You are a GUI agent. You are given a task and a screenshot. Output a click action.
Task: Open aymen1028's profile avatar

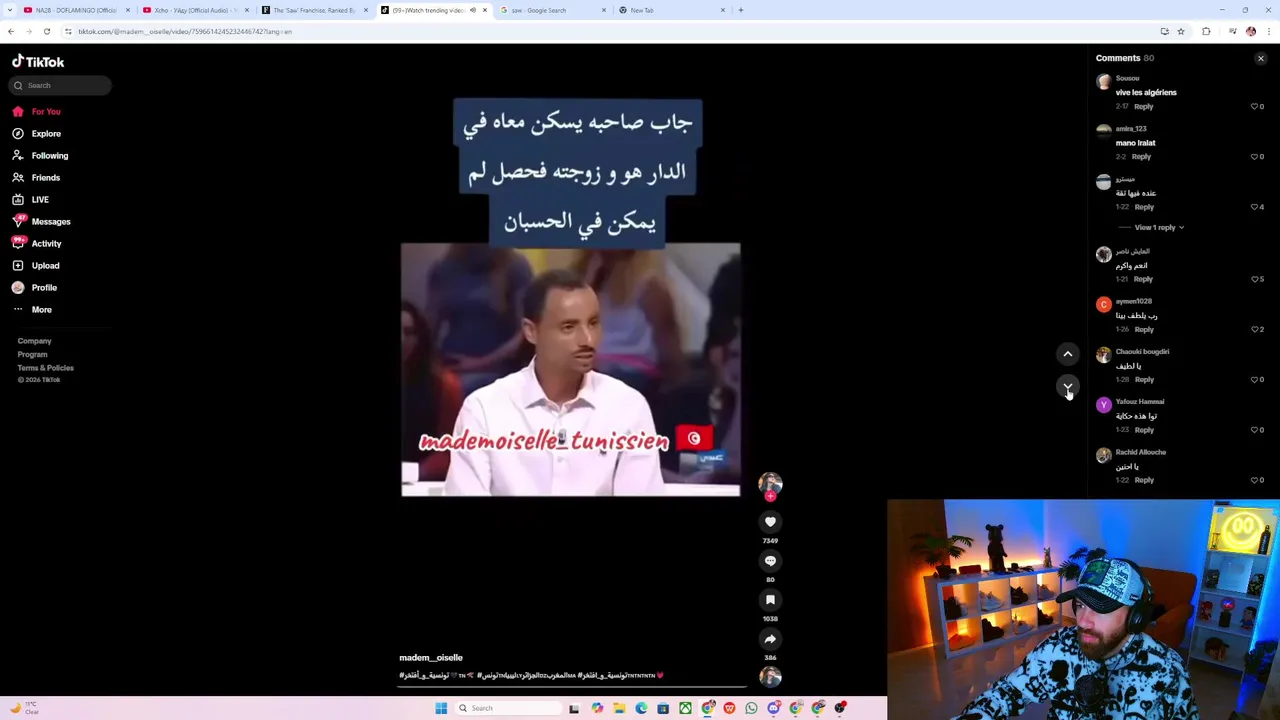(x=1103, y=305)
